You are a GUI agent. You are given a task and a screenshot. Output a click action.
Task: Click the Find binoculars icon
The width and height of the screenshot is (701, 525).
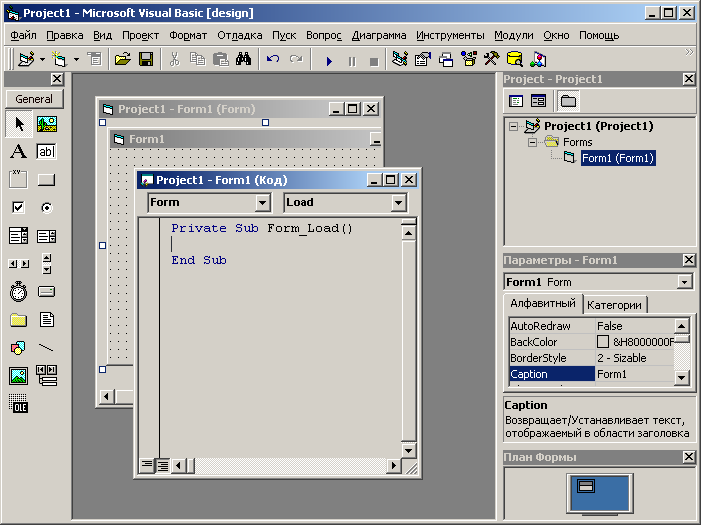coord(243,60)
